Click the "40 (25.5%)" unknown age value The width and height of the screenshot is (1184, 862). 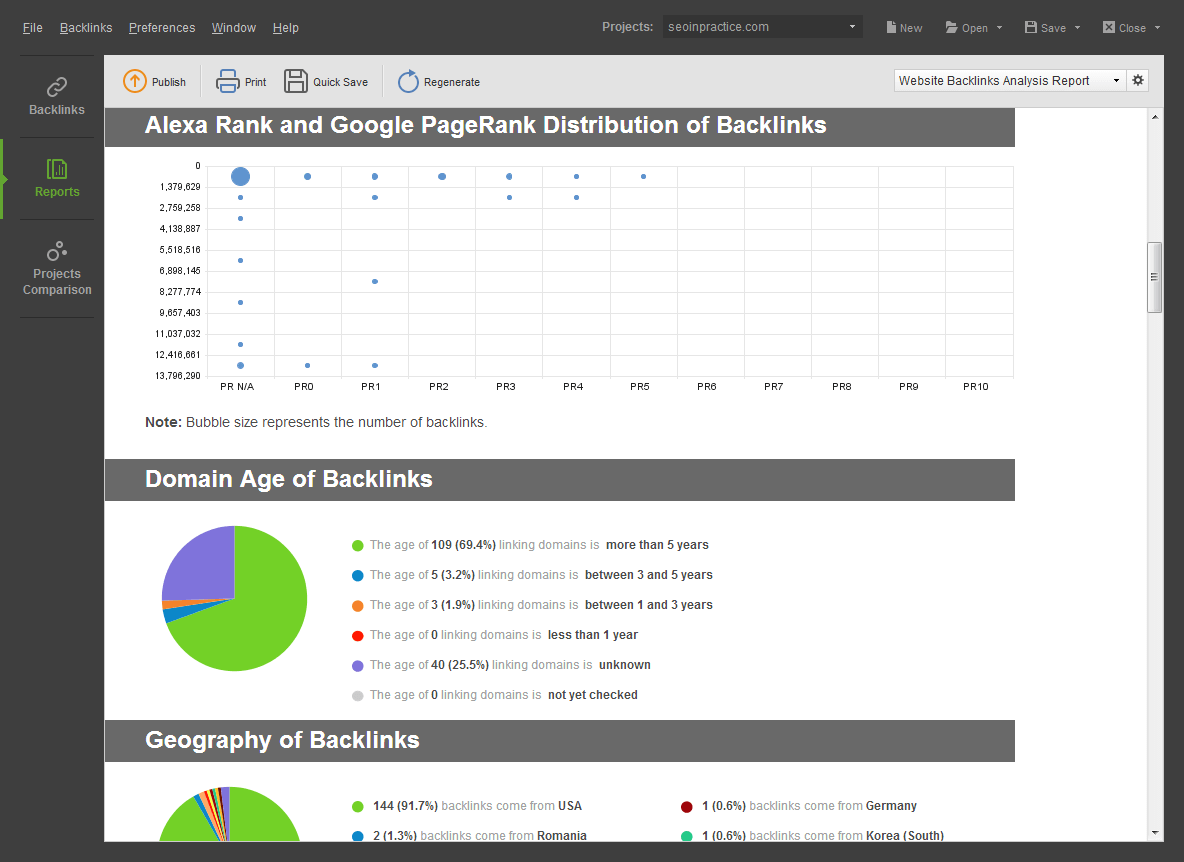click(460, 665)
